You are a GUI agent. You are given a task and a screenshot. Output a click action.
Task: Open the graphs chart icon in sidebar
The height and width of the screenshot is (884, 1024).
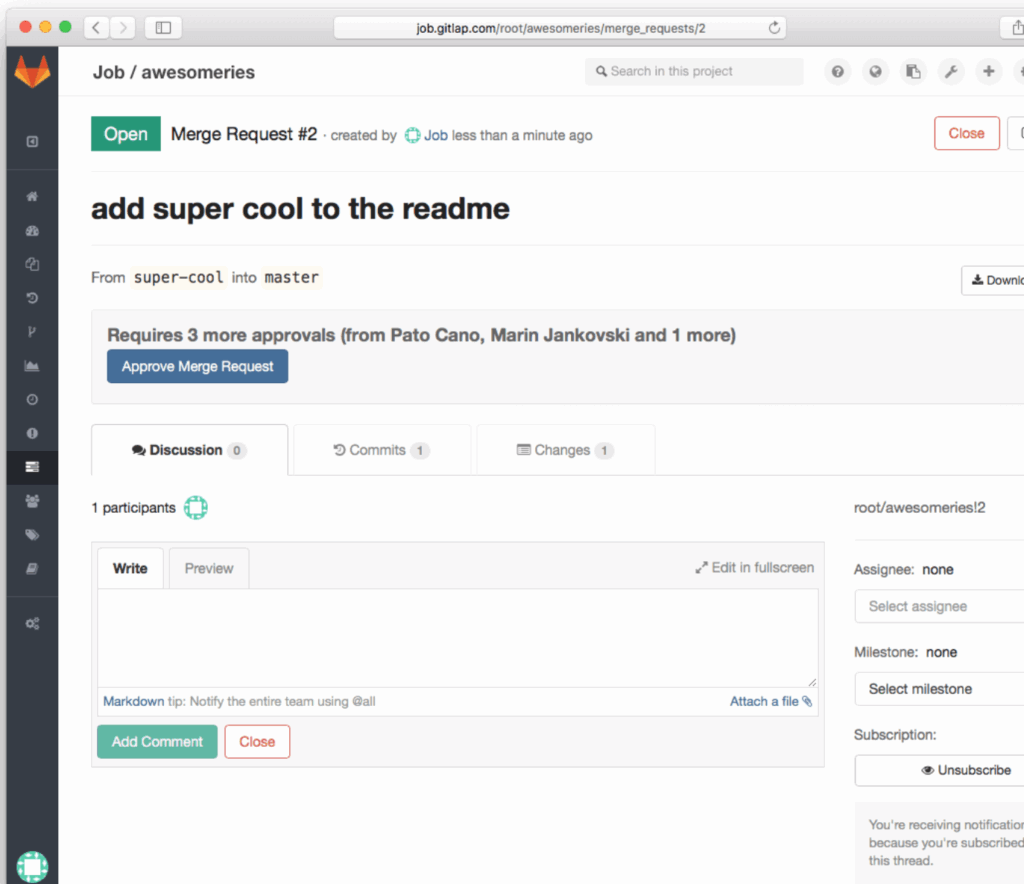tap(32, 366)
